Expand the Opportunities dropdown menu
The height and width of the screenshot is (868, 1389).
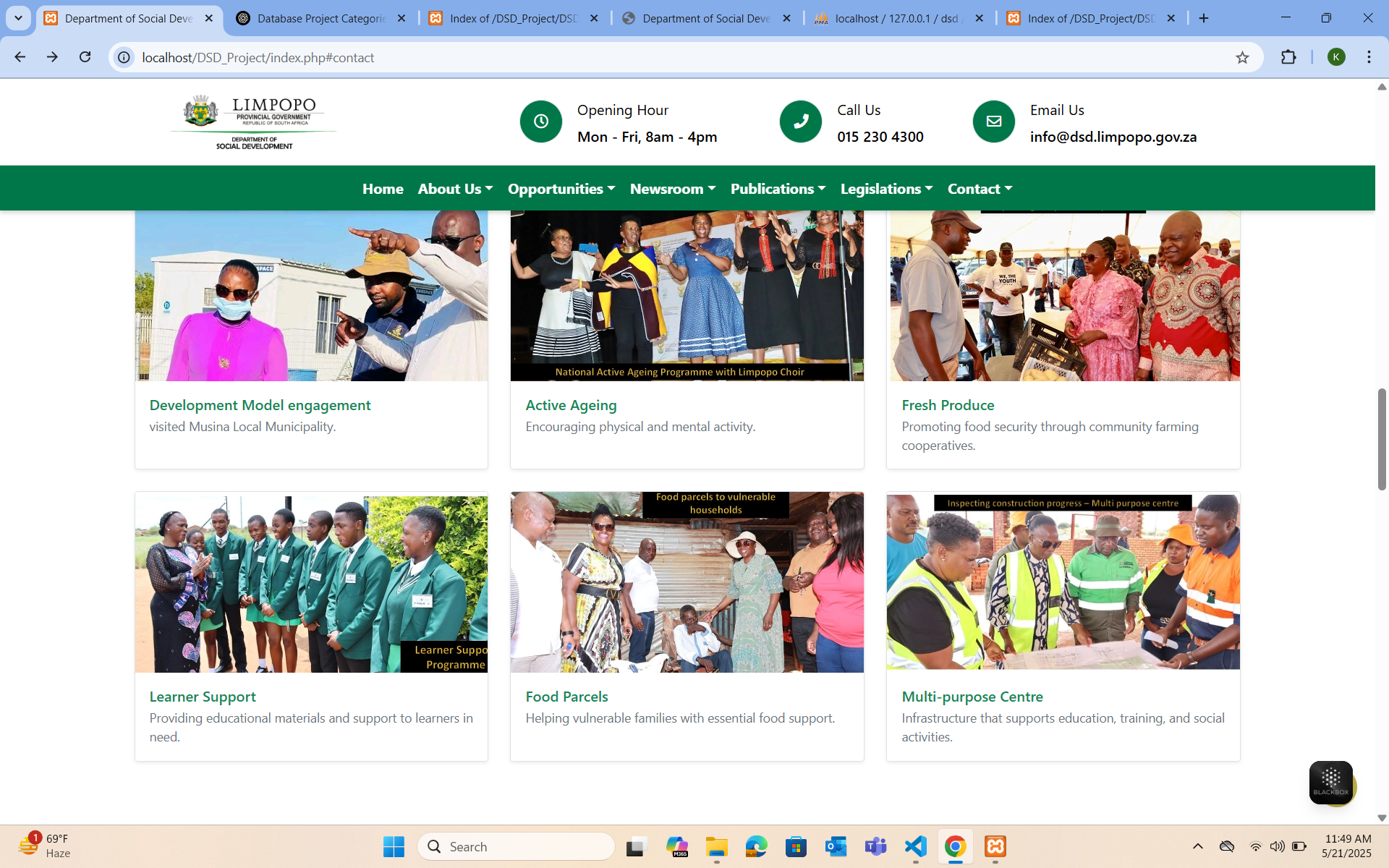coord(561,189)
